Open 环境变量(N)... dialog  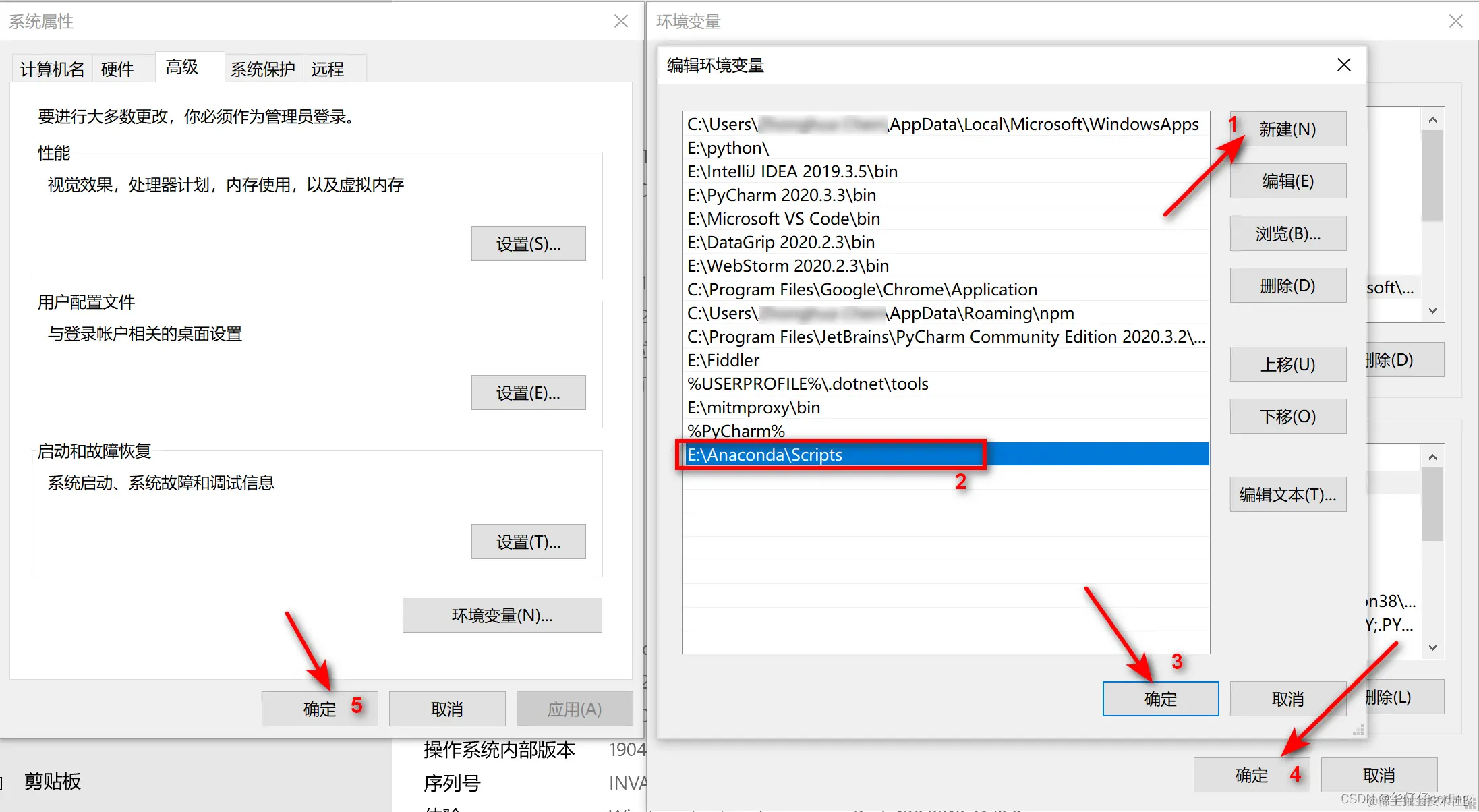(502, 615)
